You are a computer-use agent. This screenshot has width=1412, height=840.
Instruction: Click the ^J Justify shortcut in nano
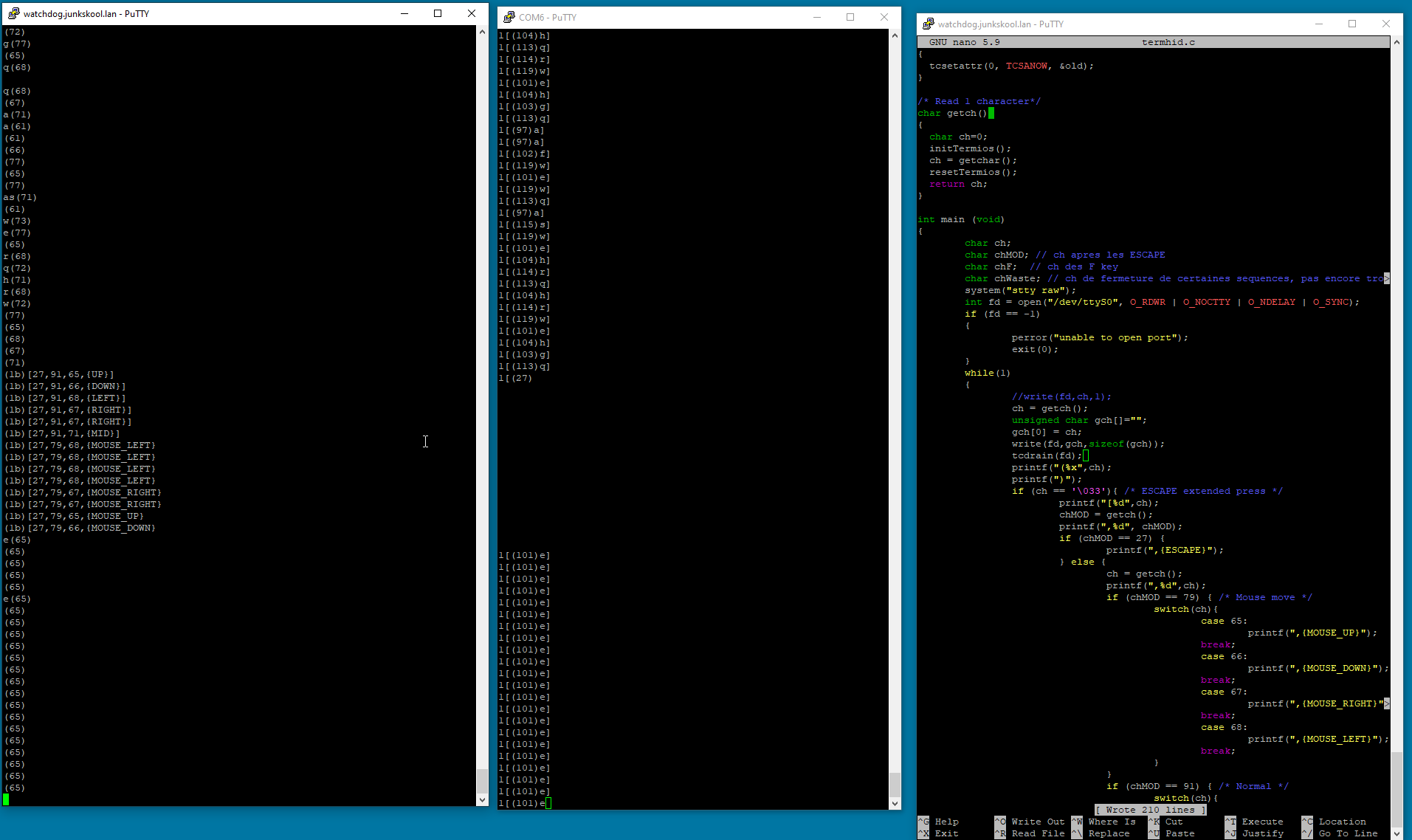pyautogui.click(x=1254, y=833)
